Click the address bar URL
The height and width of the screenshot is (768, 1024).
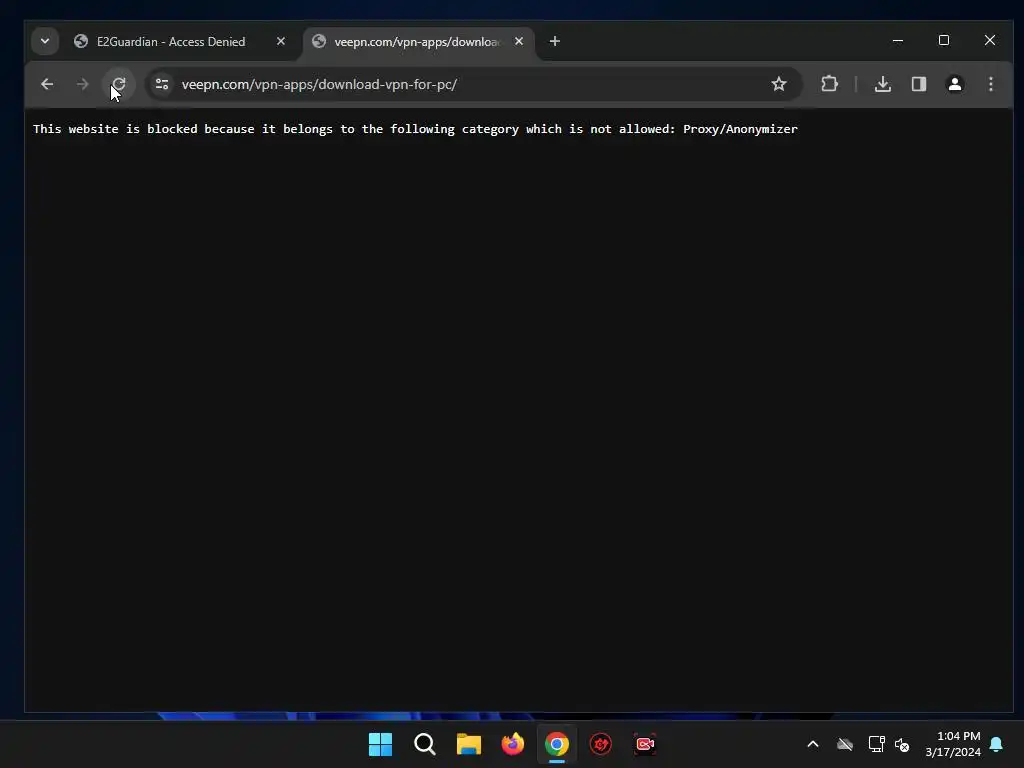click(x=319, y=84)
